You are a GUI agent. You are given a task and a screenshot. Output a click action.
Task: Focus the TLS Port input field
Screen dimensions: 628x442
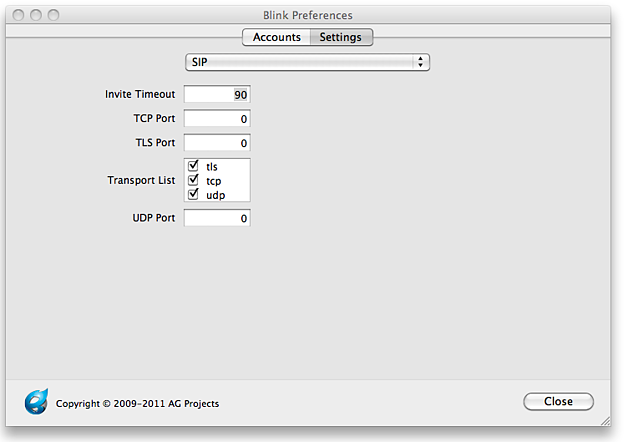[217, 143]
